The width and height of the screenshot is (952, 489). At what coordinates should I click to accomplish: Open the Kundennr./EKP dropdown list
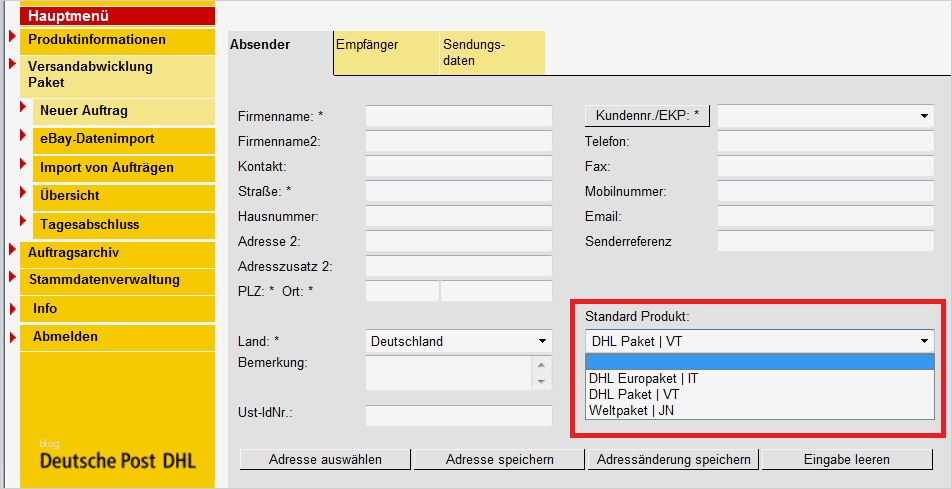tap(825, 116)
